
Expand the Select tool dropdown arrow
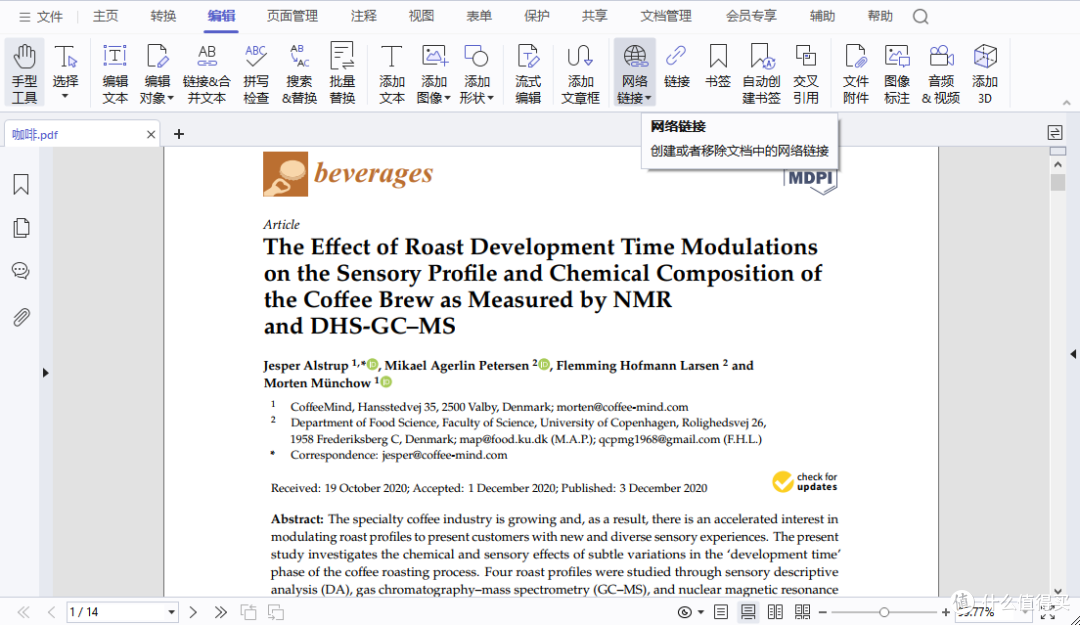tap(65, 96)
